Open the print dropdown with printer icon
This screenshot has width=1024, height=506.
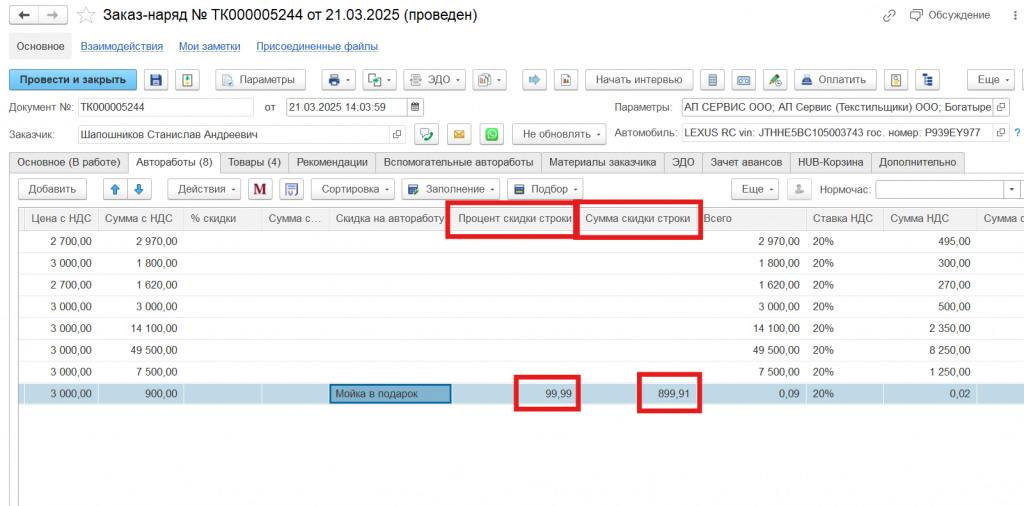pos(339,80)
